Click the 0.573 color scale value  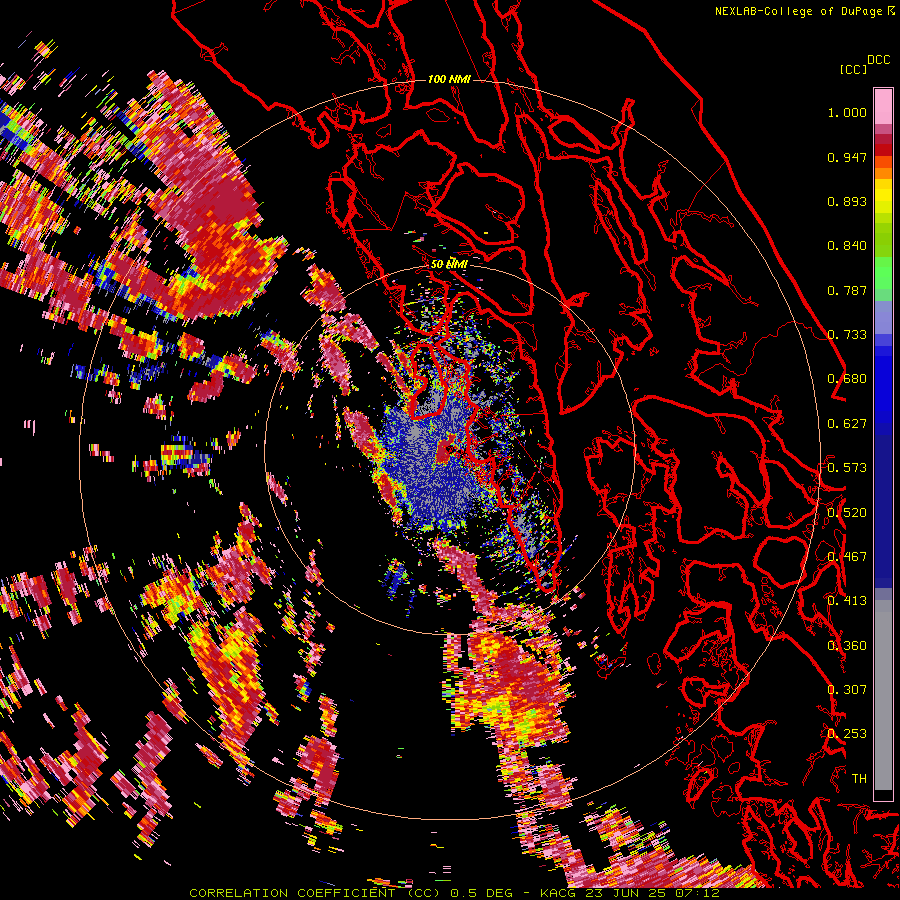click(x=847, y=468)
